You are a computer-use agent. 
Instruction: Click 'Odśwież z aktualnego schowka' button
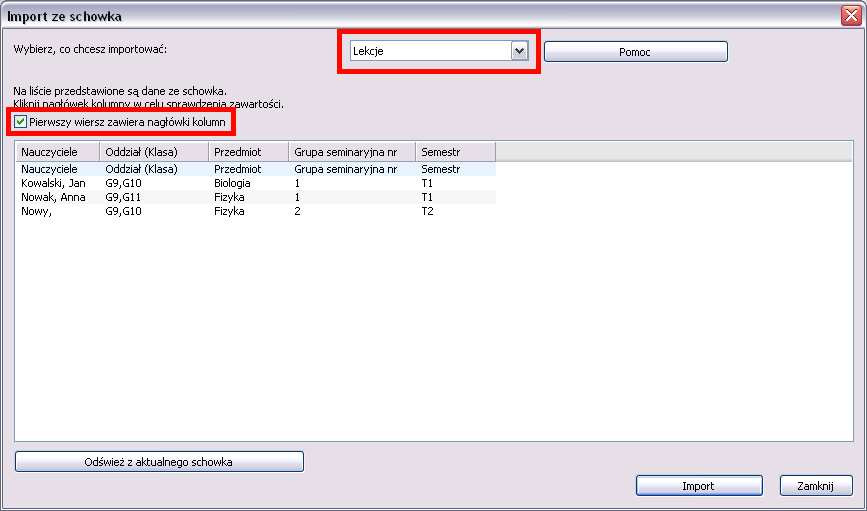[159, 462]
